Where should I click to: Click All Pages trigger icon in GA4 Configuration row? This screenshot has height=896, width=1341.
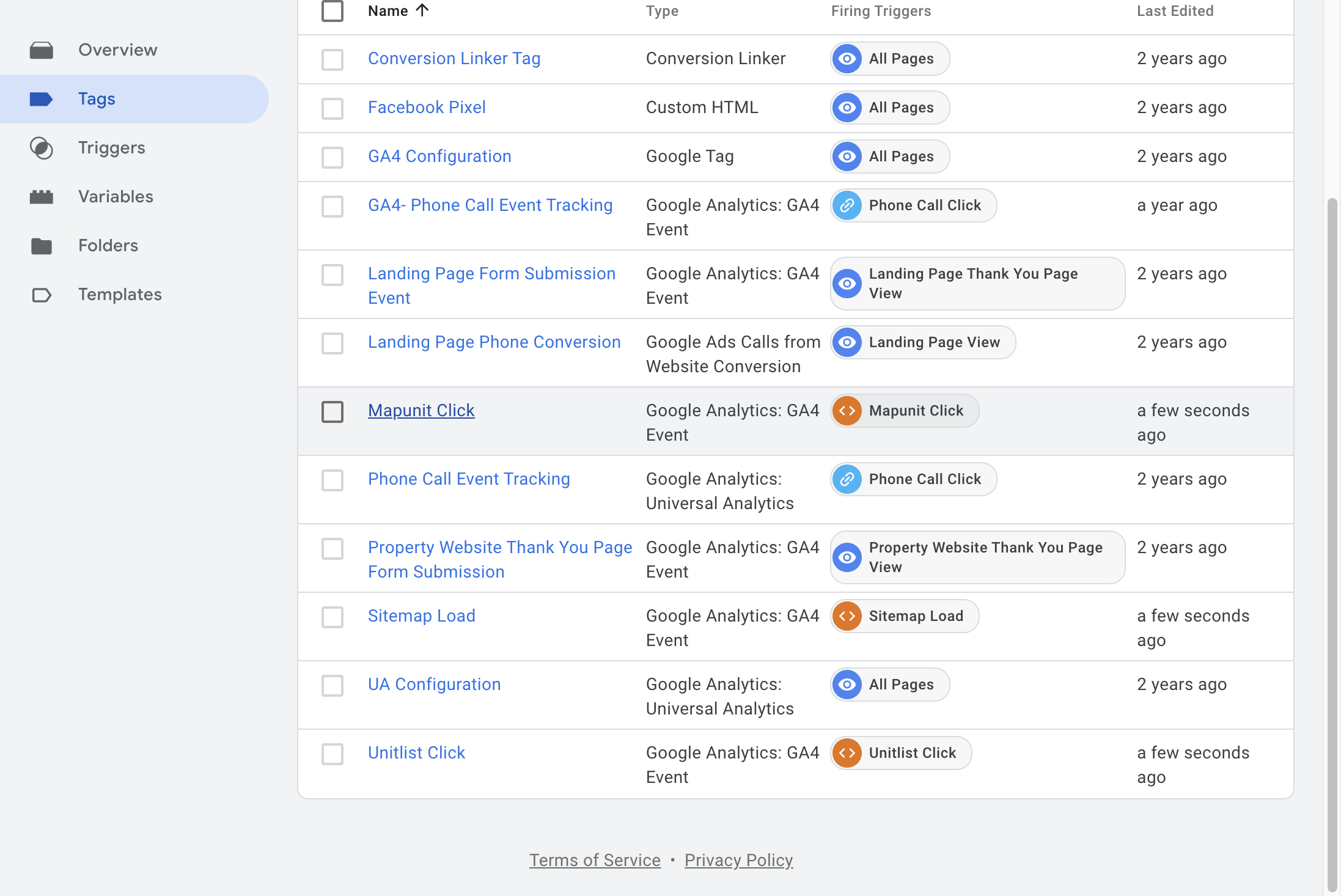[x=847, y=156]
